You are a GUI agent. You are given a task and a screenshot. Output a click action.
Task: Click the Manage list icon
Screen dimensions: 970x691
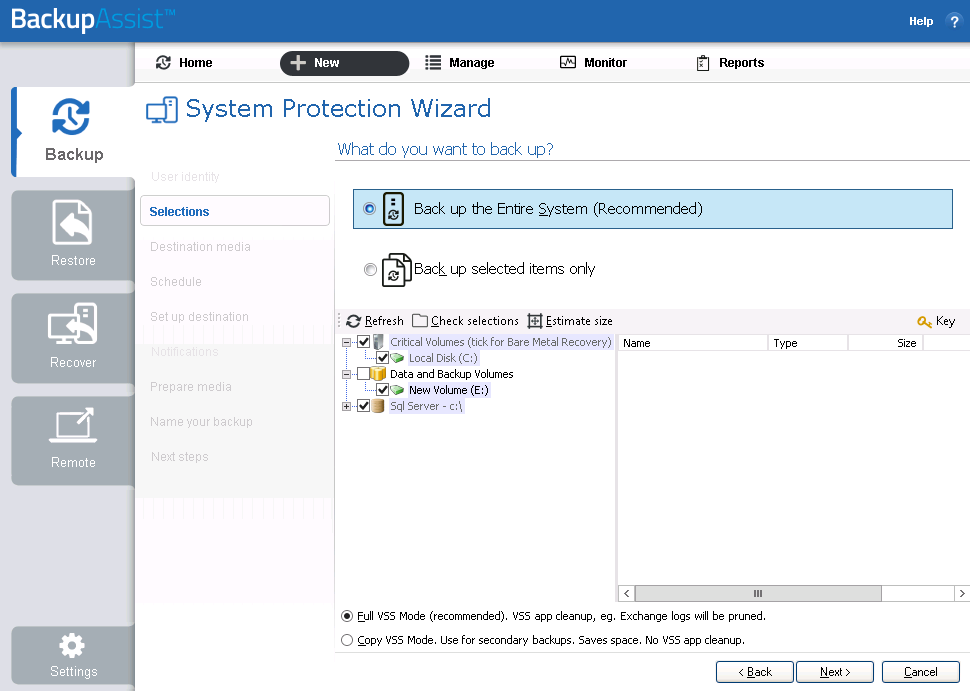(x=433, y=62)
